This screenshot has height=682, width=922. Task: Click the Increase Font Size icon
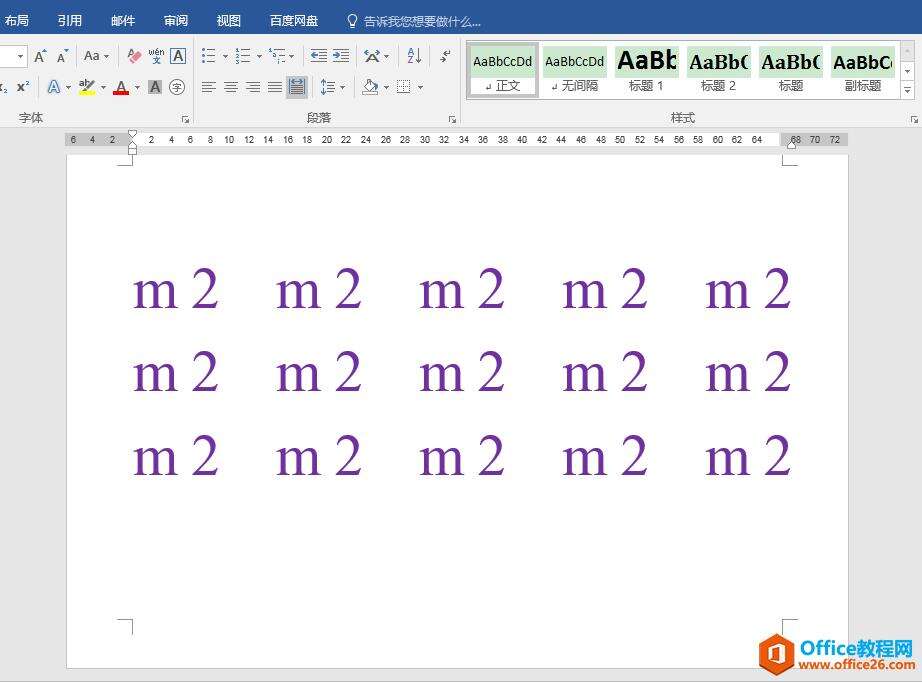click(x=40, y=55)
